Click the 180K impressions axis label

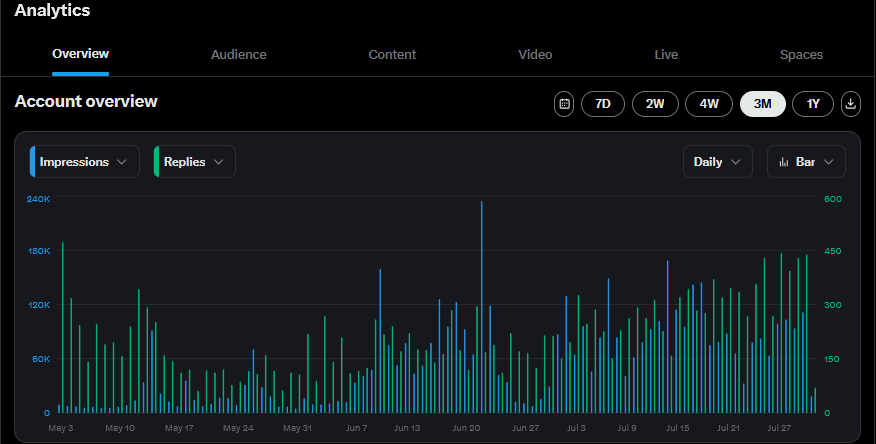[x=39, y=251]
